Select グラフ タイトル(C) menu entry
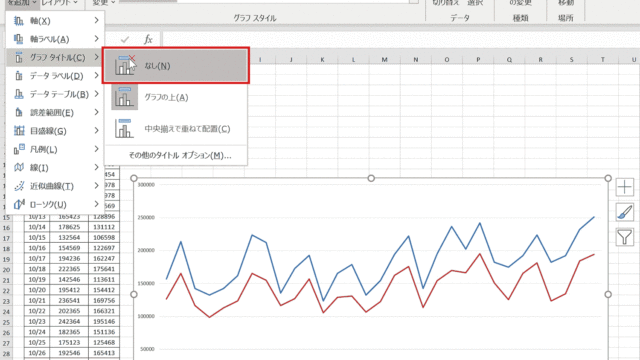The height and width of the screenshot is (360, 640). pos(55,57)
